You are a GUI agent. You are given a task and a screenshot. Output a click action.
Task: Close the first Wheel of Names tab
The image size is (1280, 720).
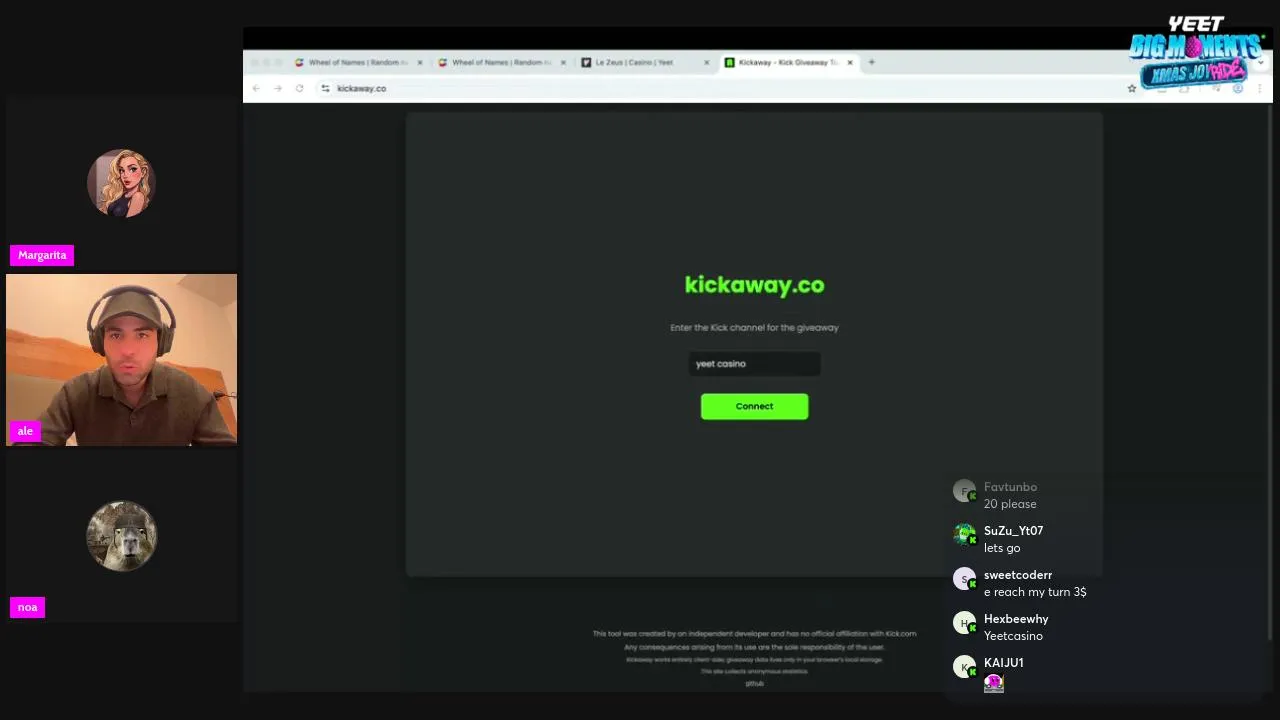[420, 62]
